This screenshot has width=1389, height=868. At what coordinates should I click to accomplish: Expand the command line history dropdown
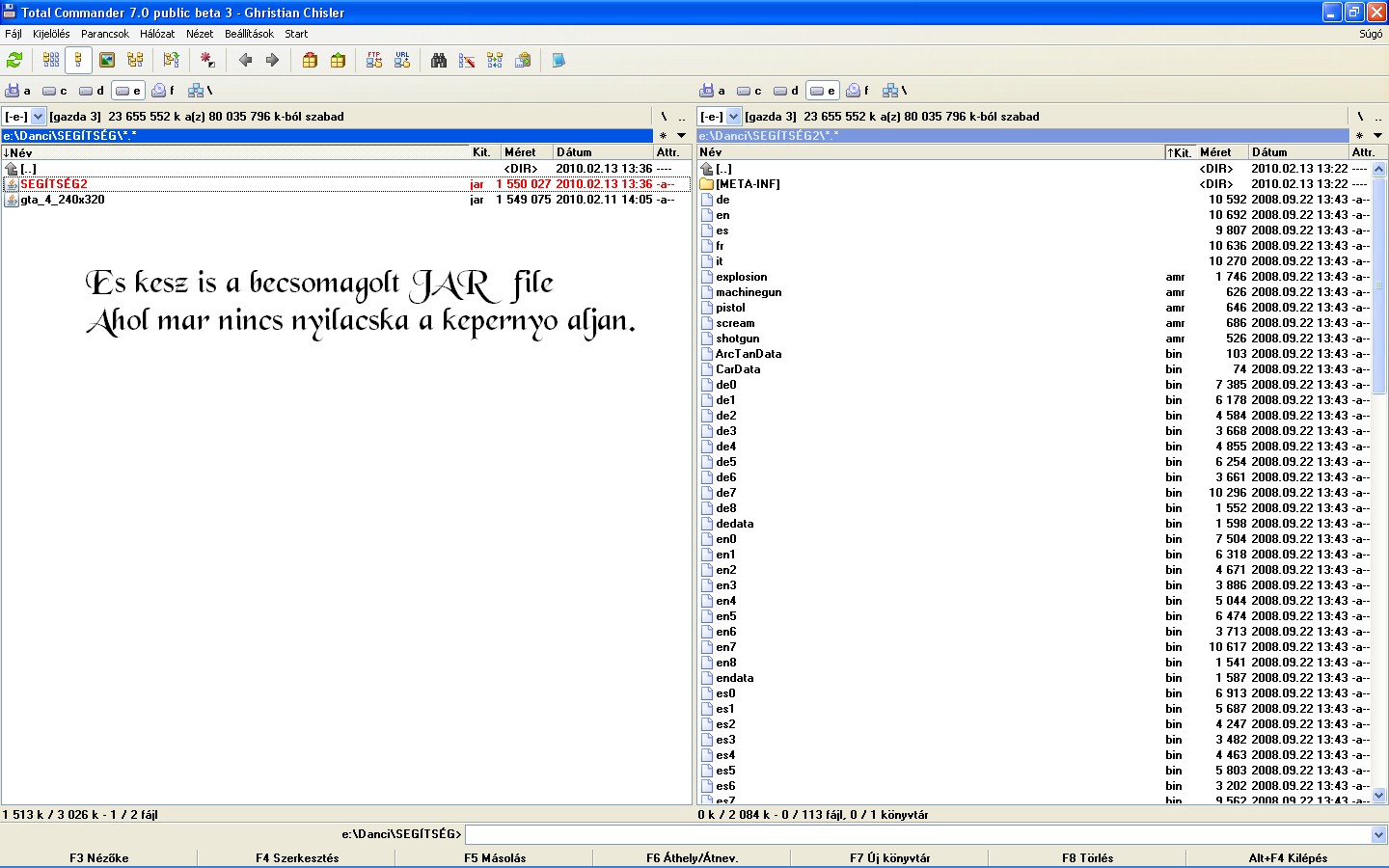[x=1378, y=835]
